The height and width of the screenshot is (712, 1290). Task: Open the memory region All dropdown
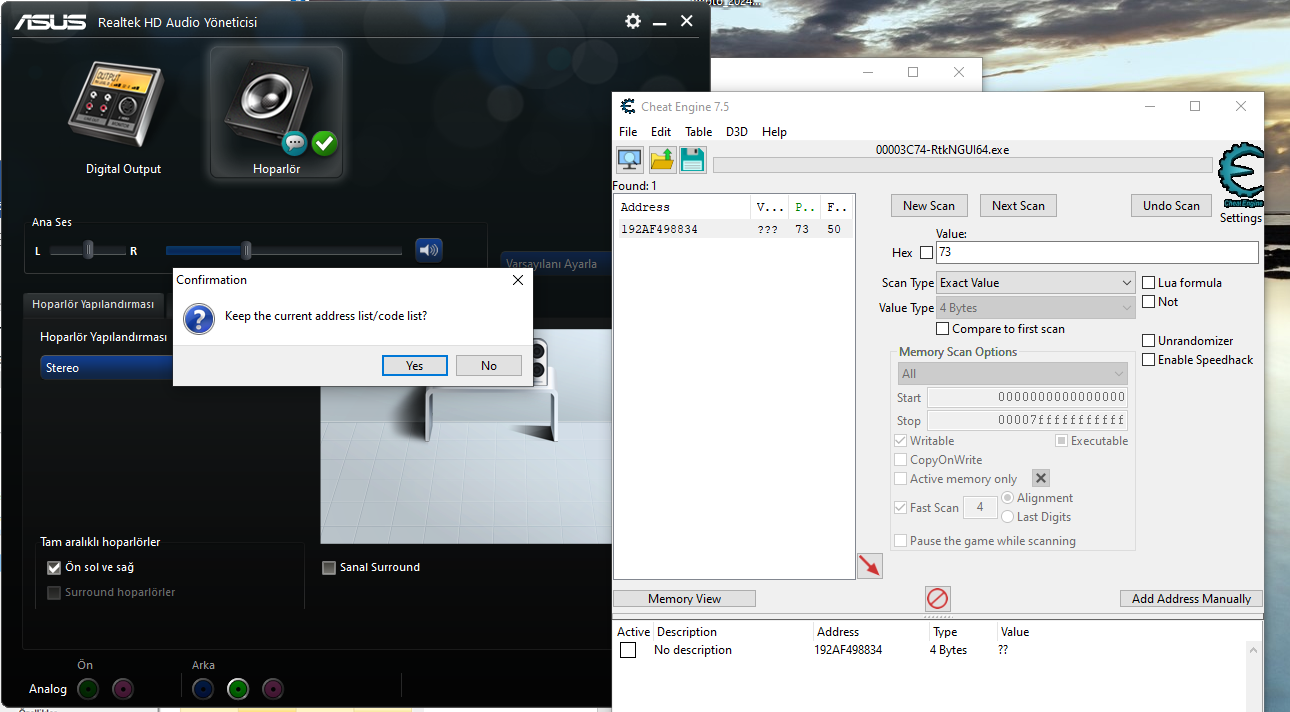(1013, 374)
